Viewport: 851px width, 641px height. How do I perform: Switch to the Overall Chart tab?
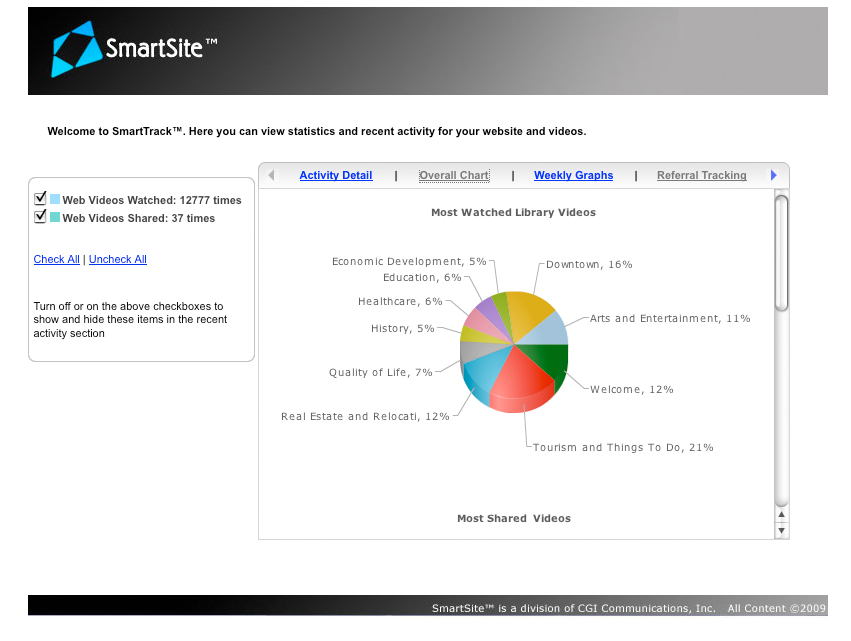(454, 175)
